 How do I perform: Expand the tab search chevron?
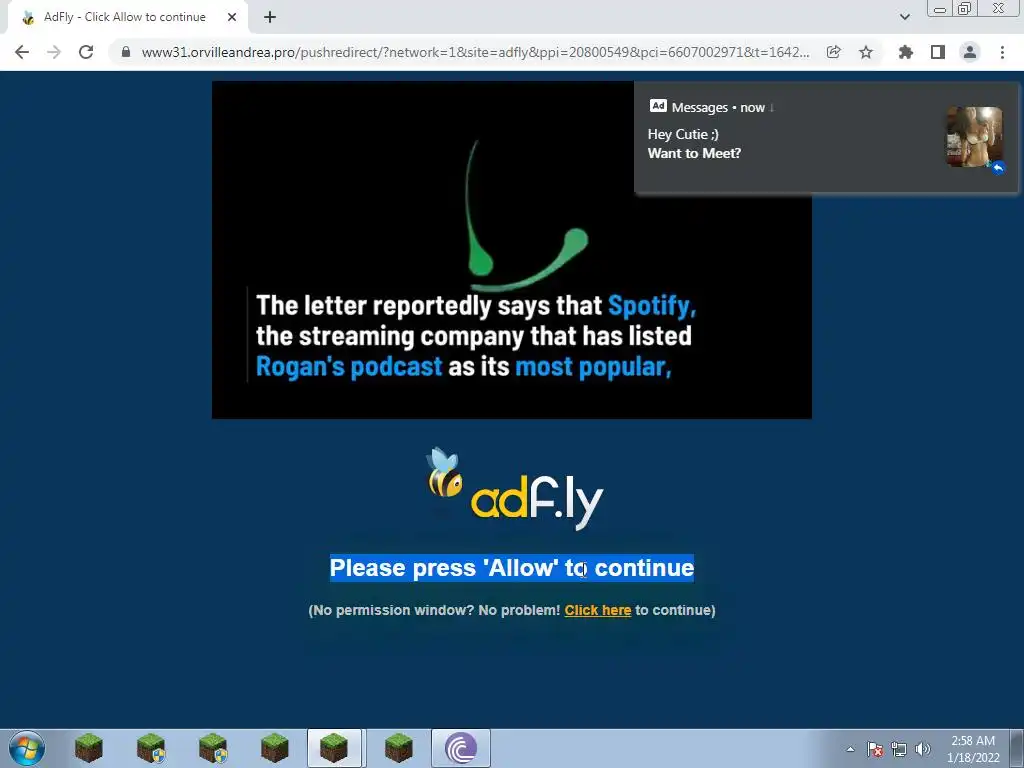[x=904, y=17]
